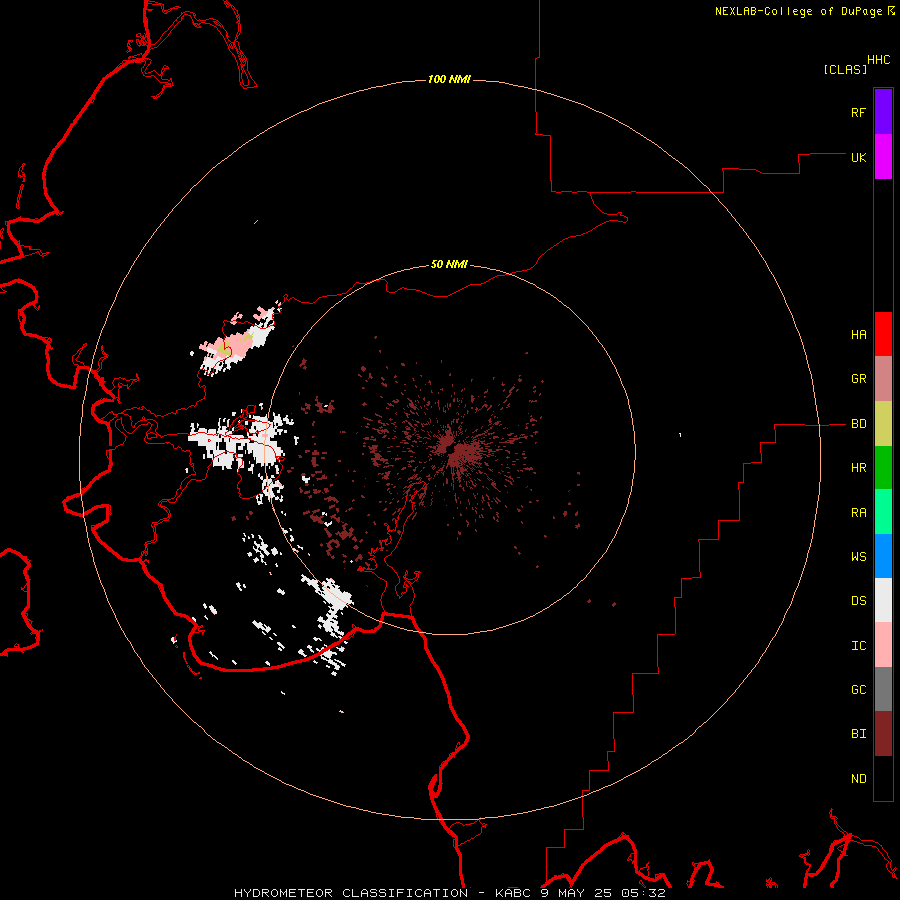The image size is (900, 900).
Task: Click the HR green legend swatch
Action: [x=883, y=468]
